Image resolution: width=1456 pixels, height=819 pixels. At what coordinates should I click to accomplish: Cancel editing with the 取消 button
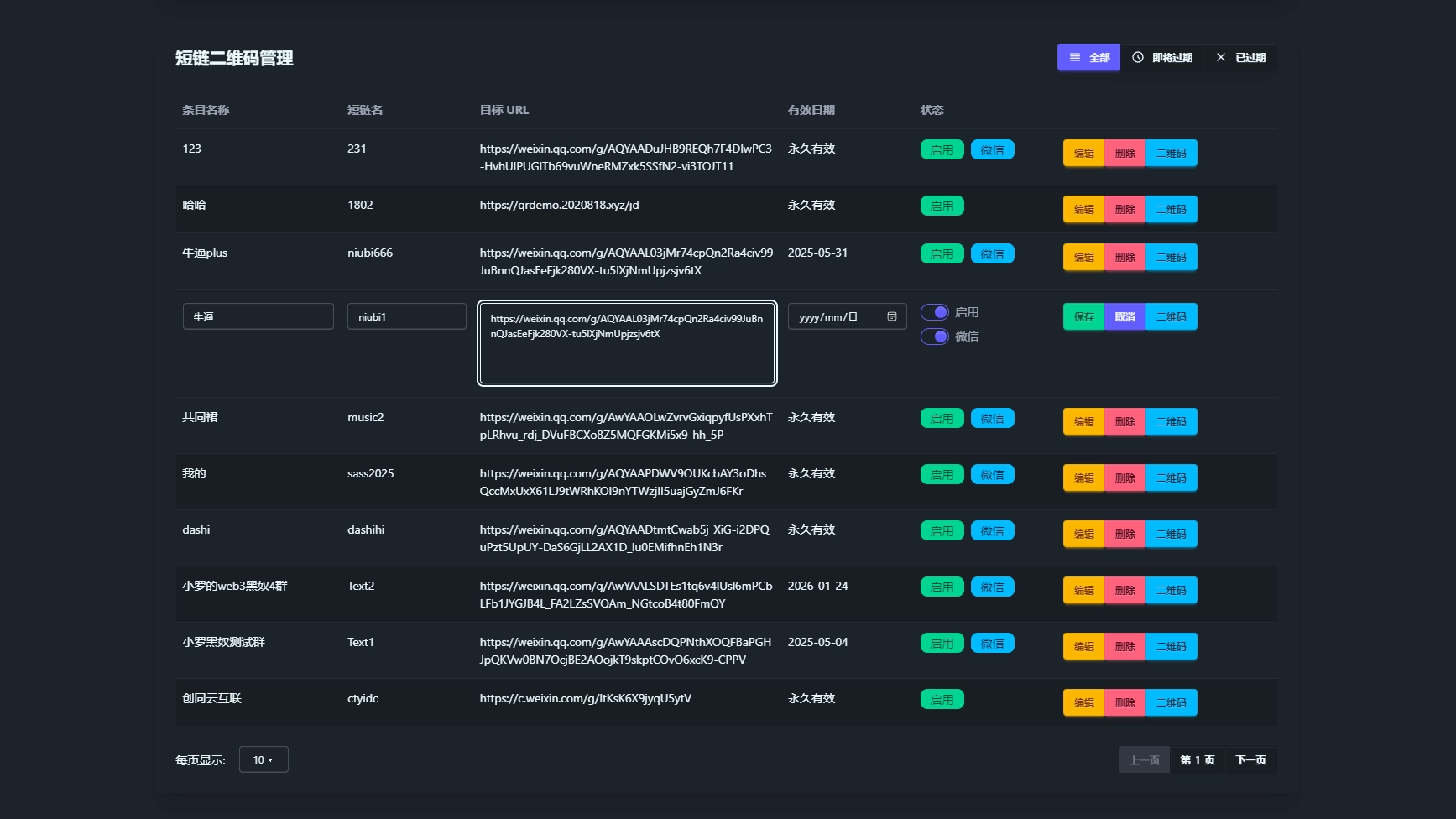(1125, 317)
